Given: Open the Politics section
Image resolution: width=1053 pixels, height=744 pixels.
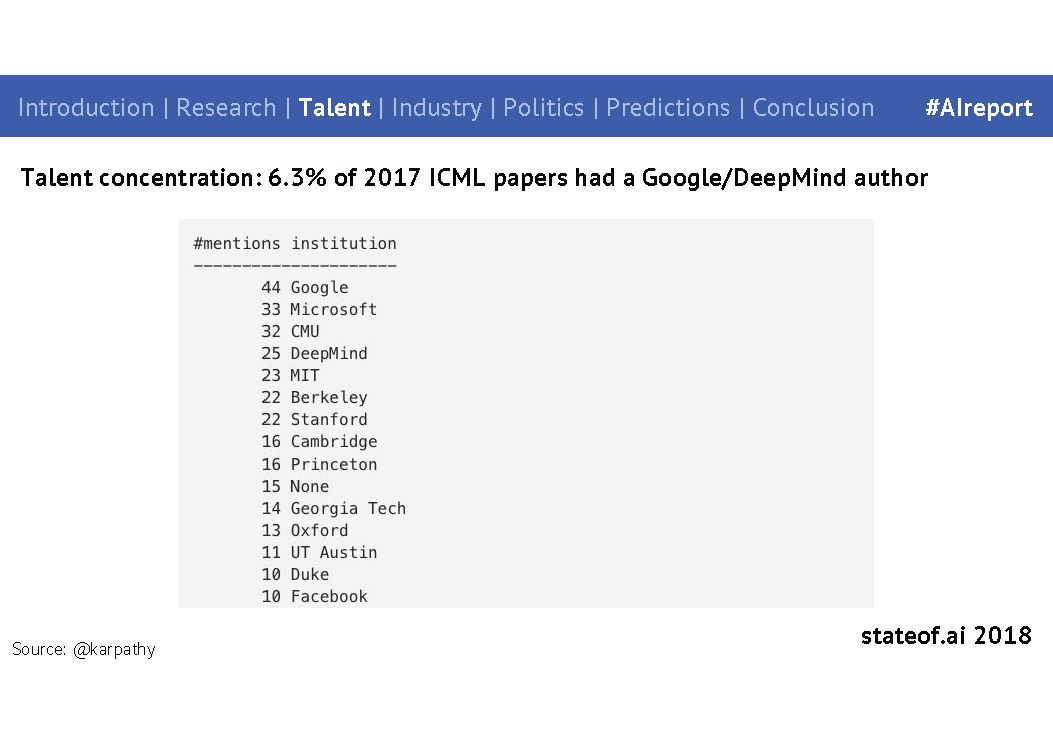Looking at the screenshot, I should (x=543, y=107).
